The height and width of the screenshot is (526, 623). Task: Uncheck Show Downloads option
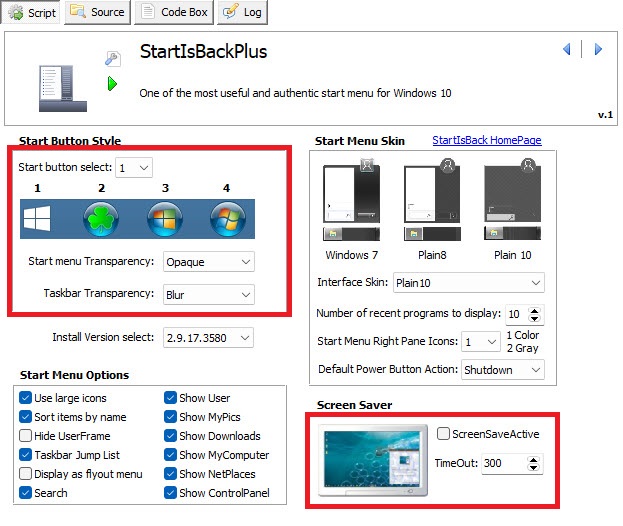click(170, 436)
